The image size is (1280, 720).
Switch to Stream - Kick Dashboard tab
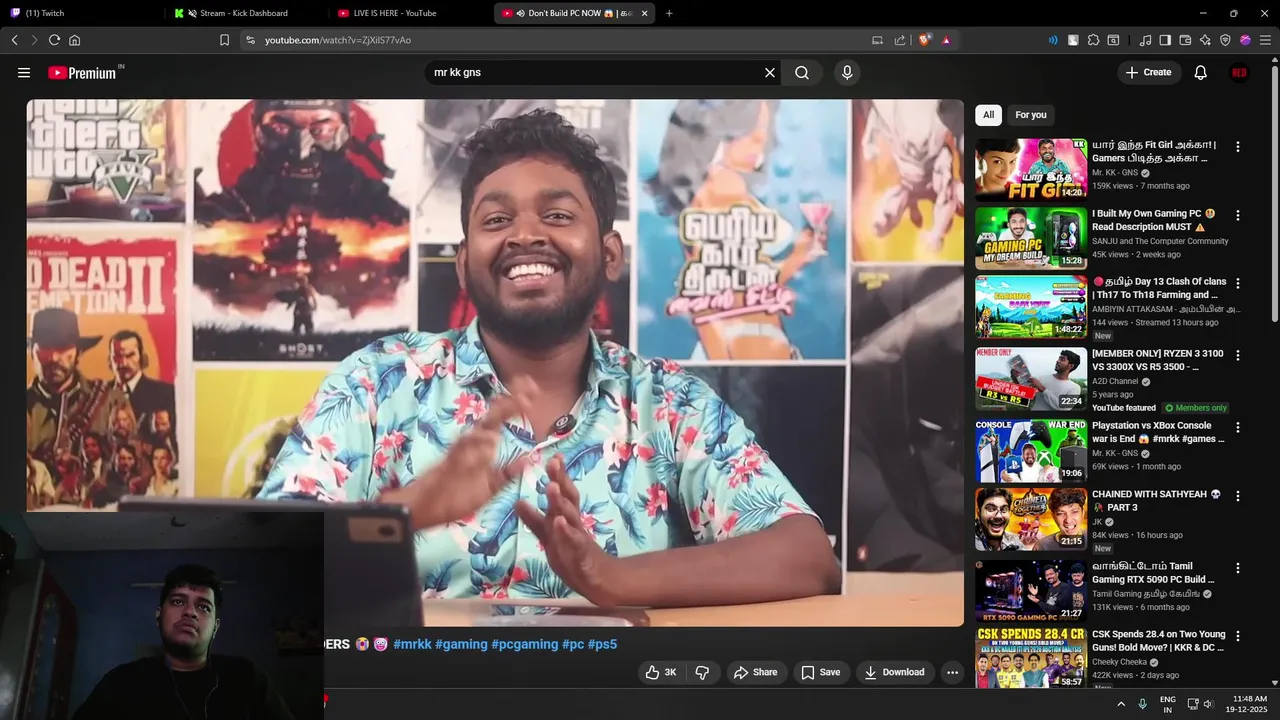click(x=244, y=13)
